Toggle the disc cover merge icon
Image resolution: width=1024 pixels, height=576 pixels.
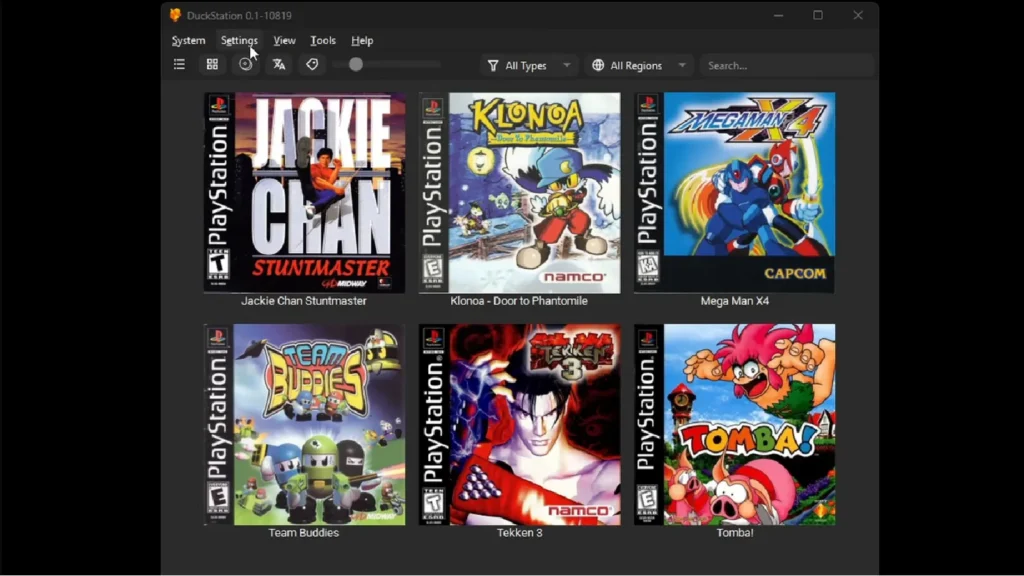(x=246, y=65)
